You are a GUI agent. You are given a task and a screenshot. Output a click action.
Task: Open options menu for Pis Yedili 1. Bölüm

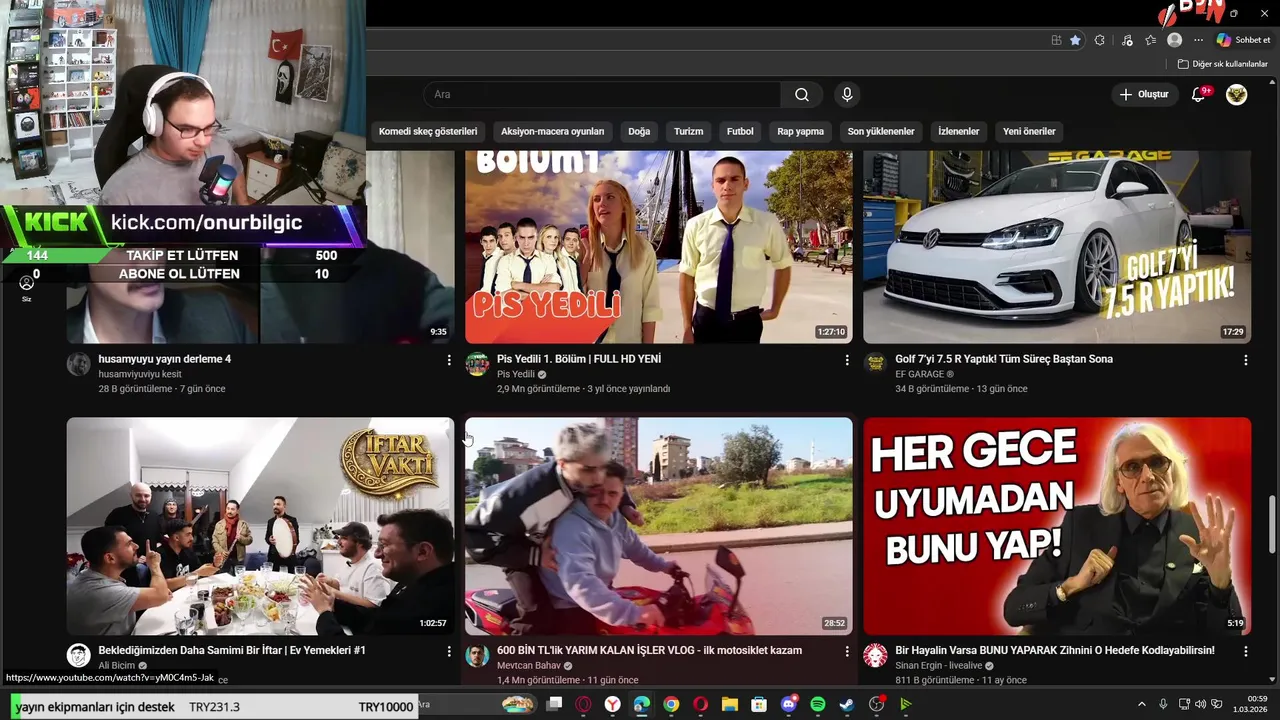coord(847,360)
